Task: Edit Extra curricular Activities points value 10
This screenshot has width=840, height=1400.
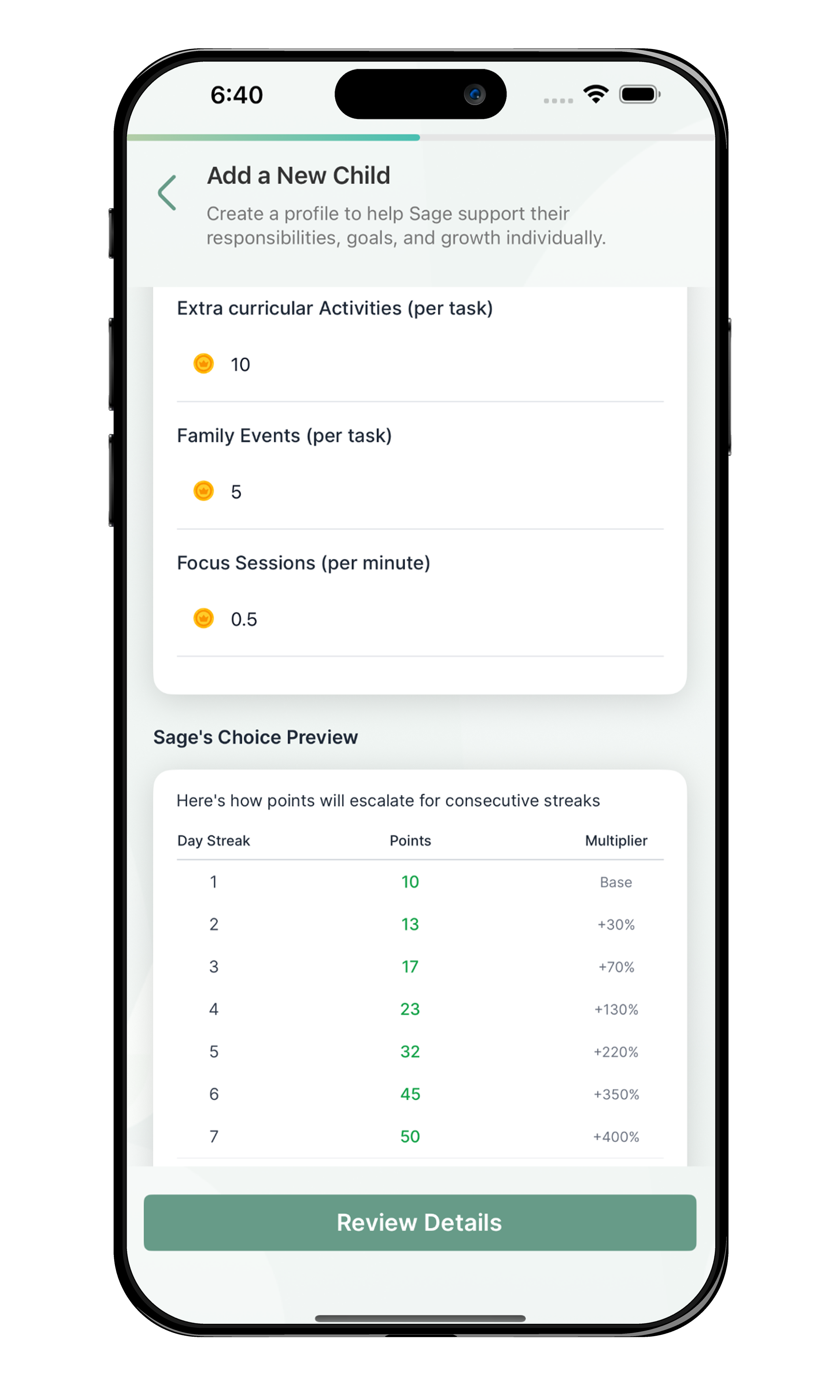Action: point(240,365)
